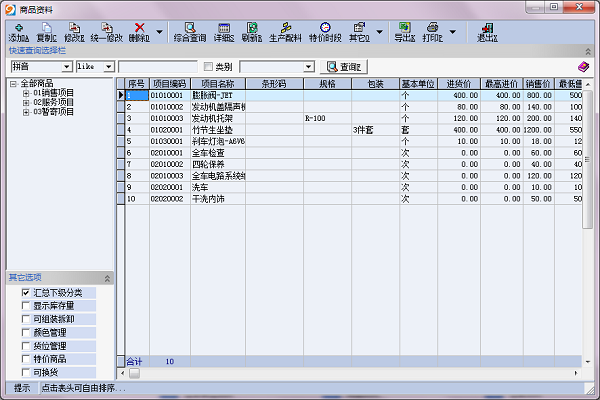The image size is (600, 400).
Task: Click the 复制 (Copy) toolbar icon
Action: [46, 31]
